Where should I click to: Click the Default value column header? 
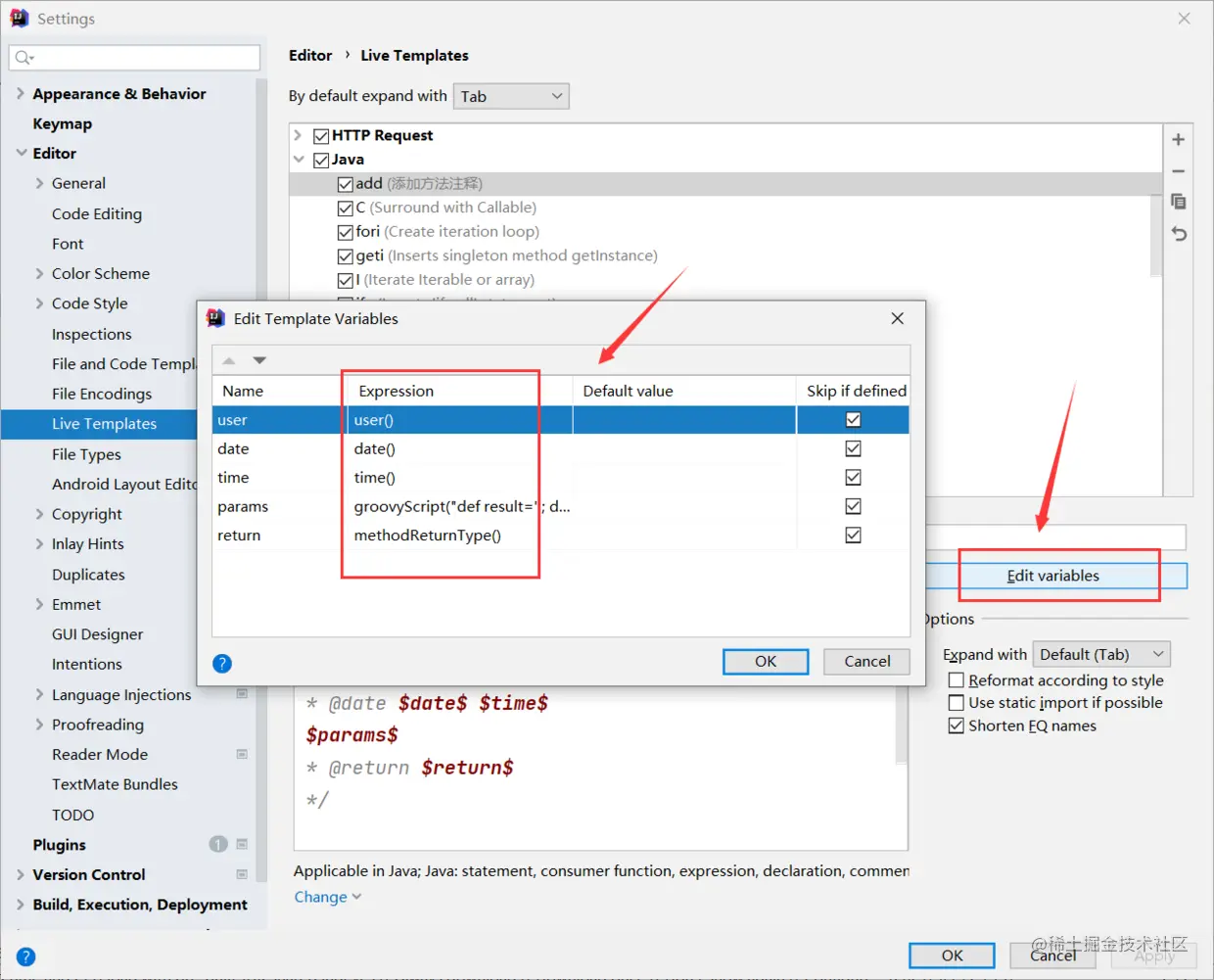(684, 391)
